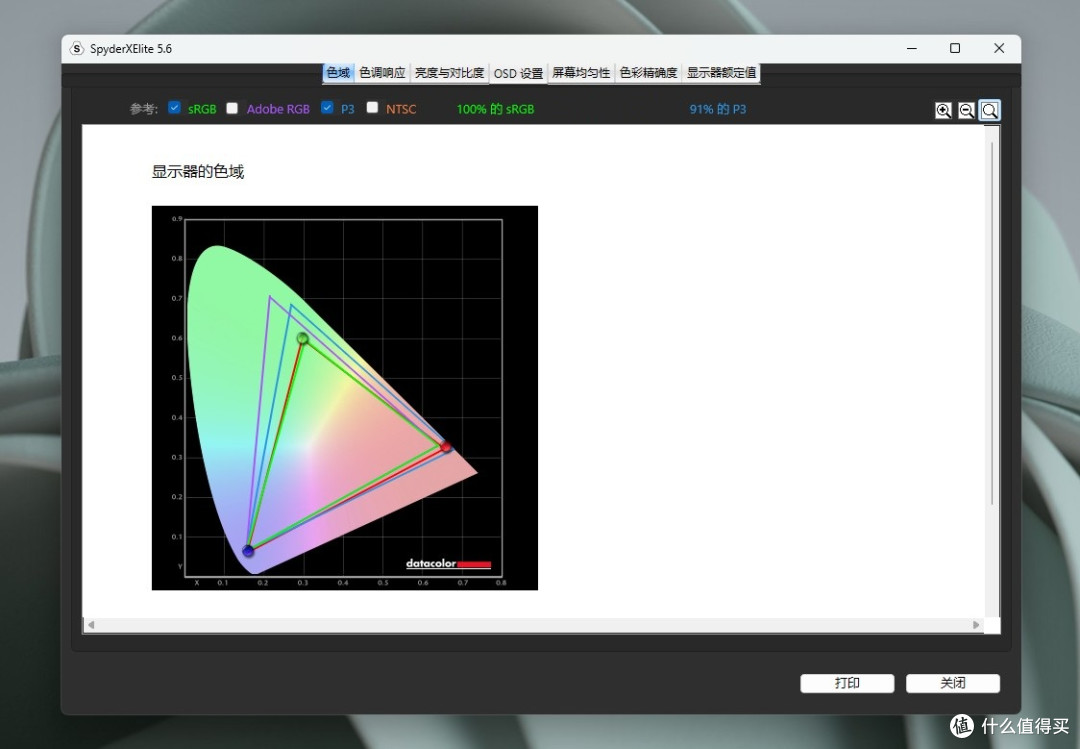
Task: Click the 显示器的色域 heading
Action: pos(198,172)
